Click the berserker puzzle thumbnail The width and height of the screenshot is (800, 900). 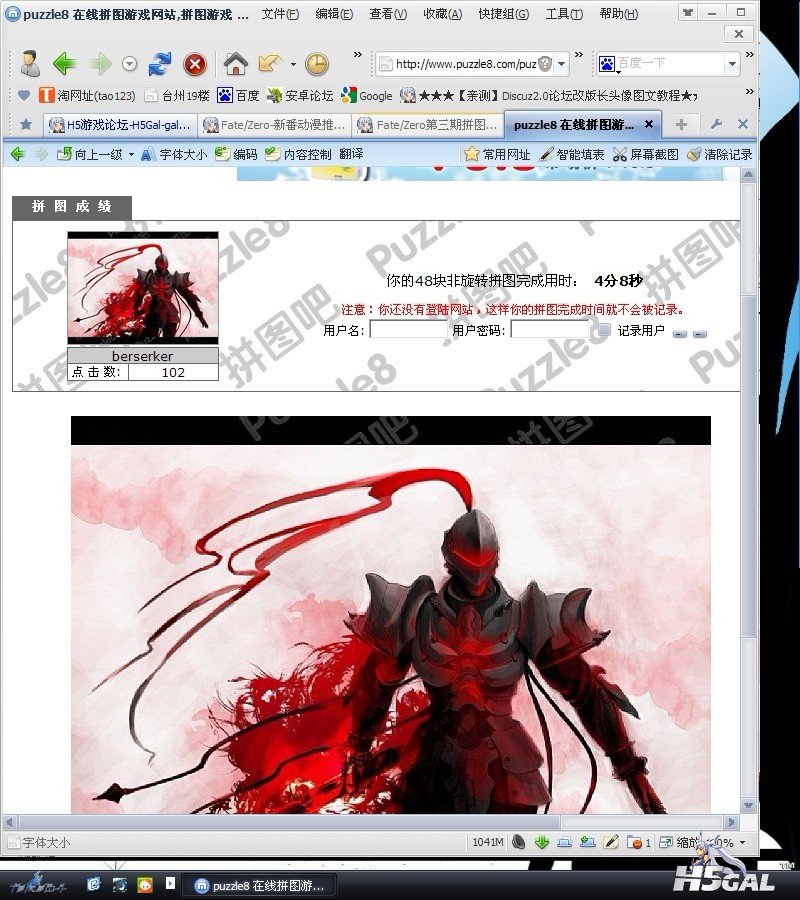[142, 288]
